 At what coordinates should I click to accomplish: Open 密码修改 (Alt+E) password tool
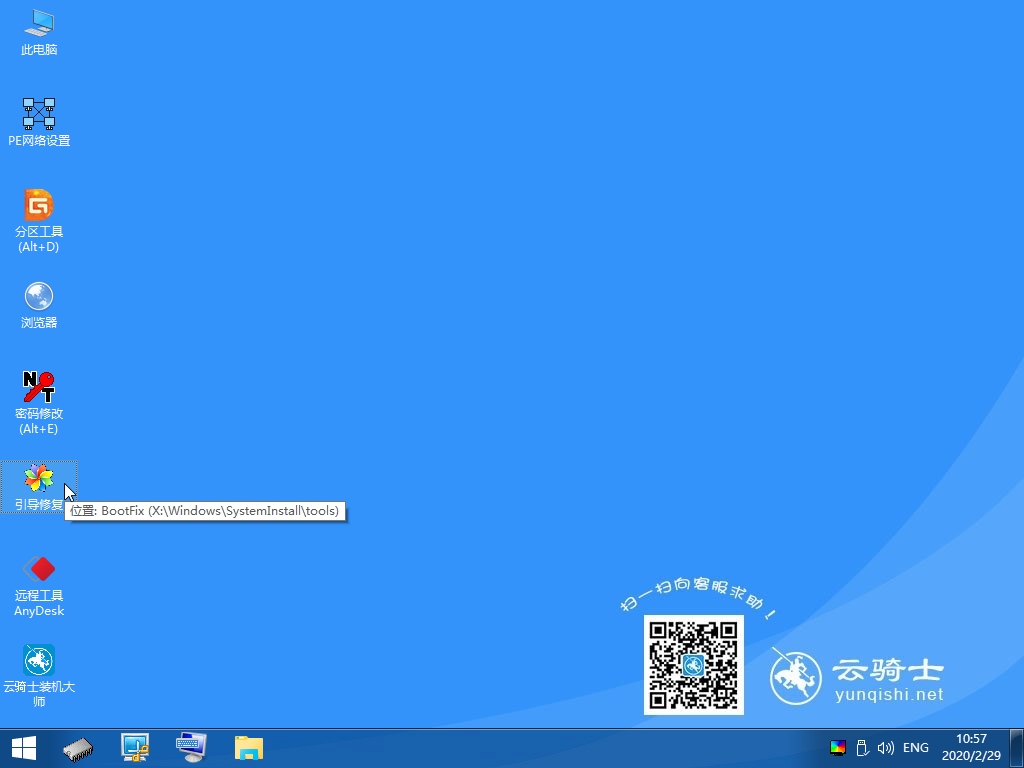point(39,403)
